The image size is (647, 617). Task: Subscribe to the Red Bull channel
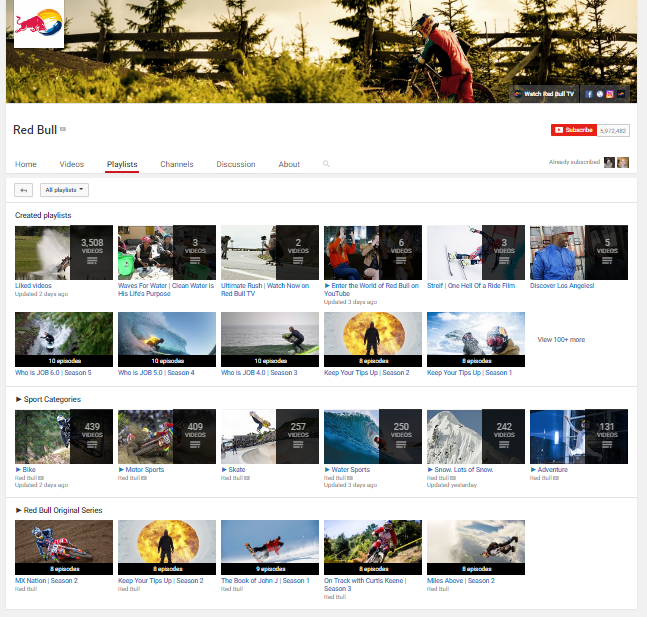click(574, 130)
